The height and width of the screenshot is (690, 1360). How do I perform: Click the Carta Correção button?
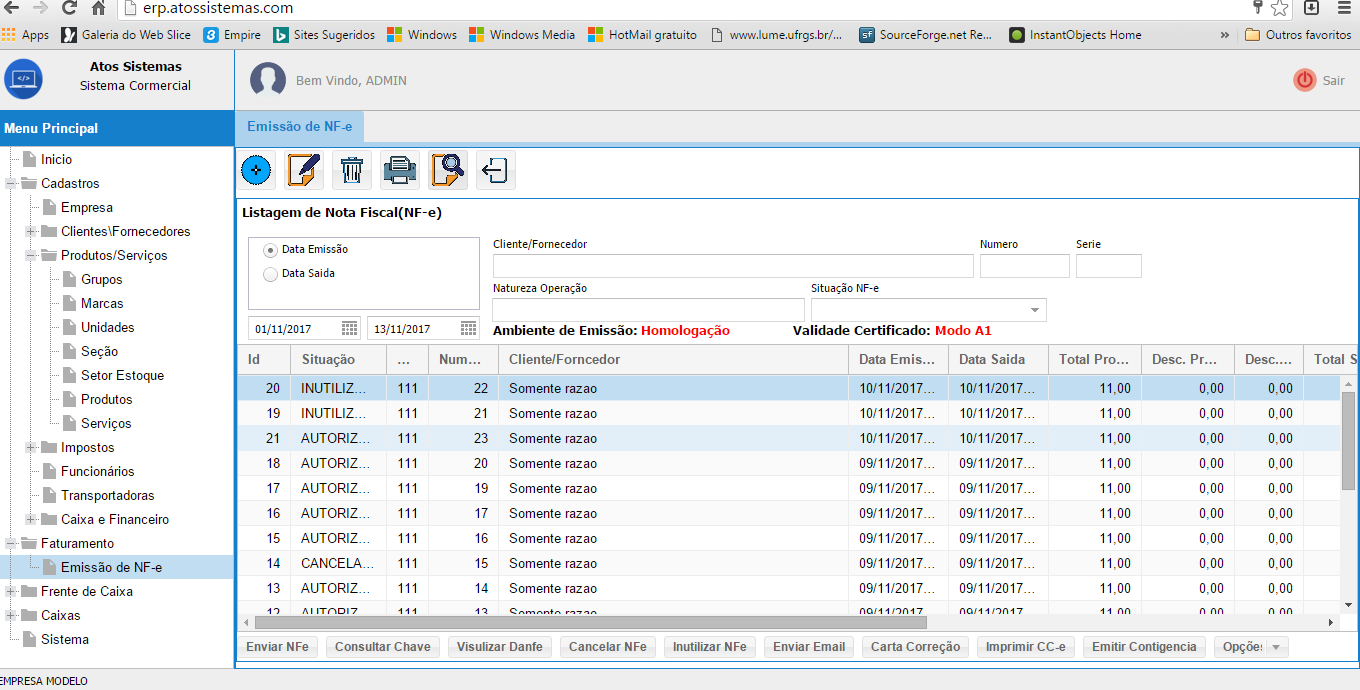pos(916,647)
